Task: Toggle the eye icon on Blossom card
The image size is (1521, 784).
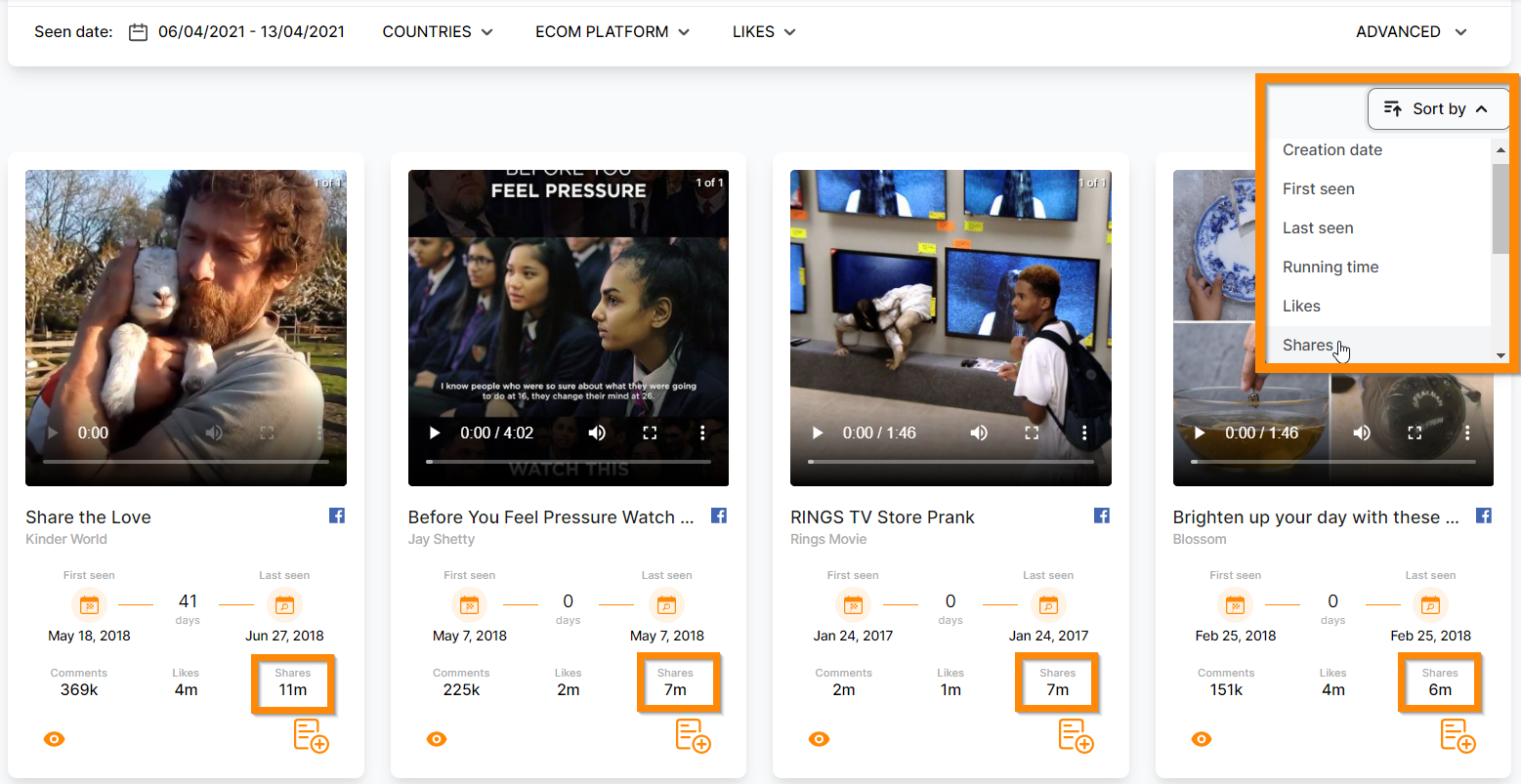Action: tap(1202, 739)
